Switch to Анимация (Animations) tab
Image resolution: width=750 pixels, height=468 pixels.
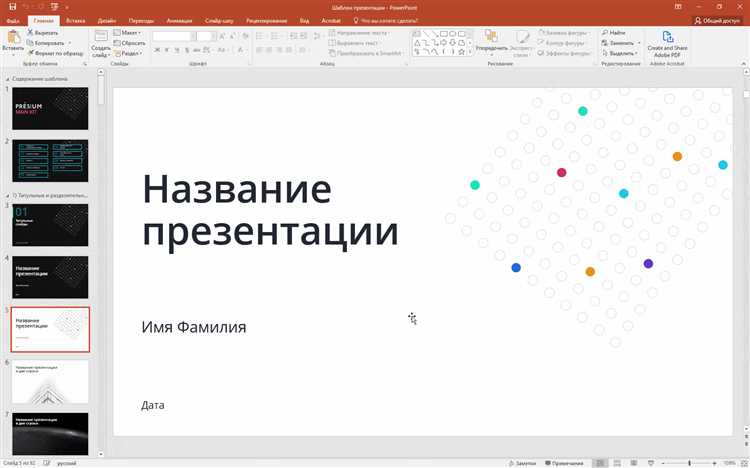(x=179, y=21)
